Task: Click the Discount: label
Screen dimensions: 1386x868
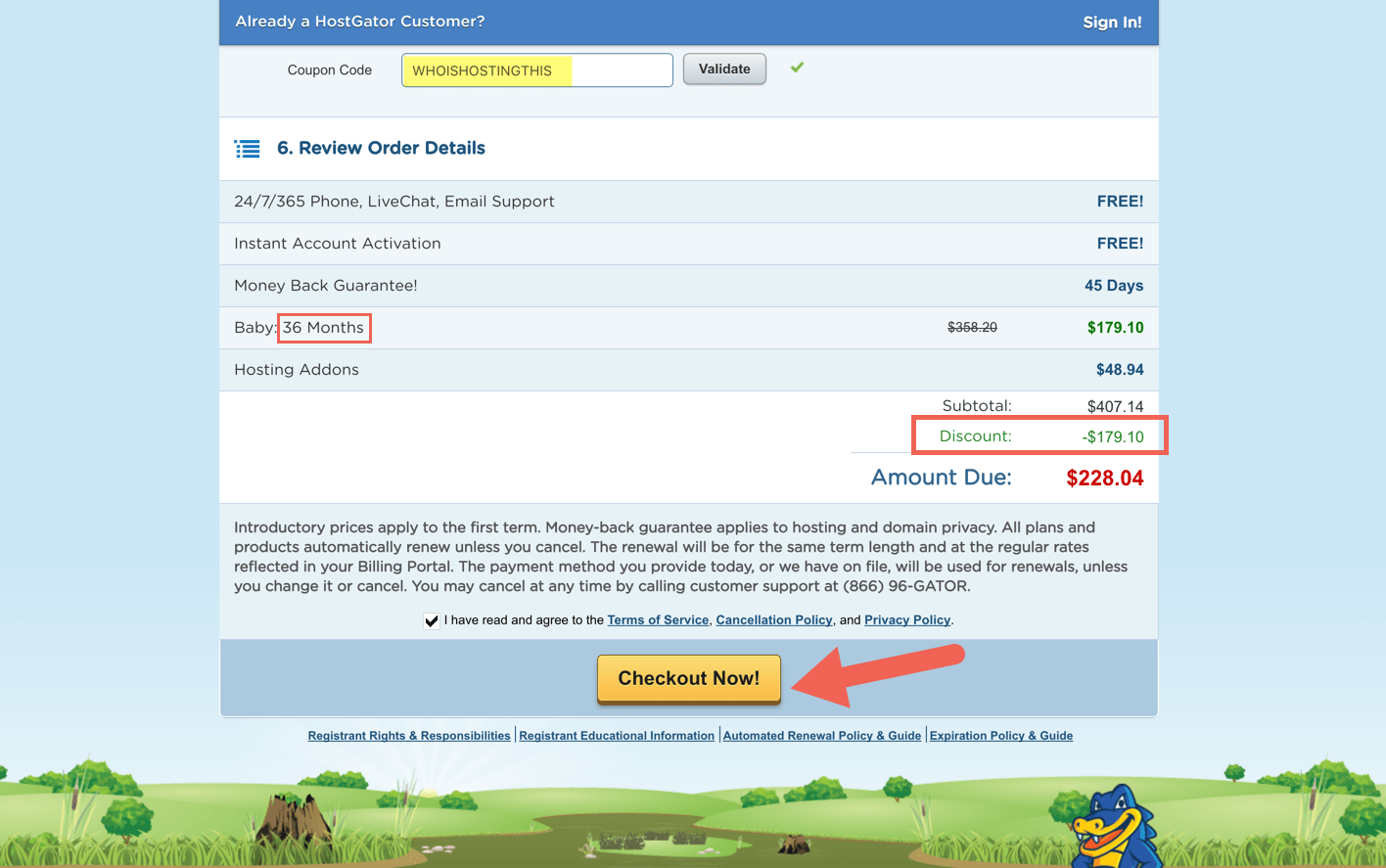Action: pyautogui.click(x=976, y=436)
